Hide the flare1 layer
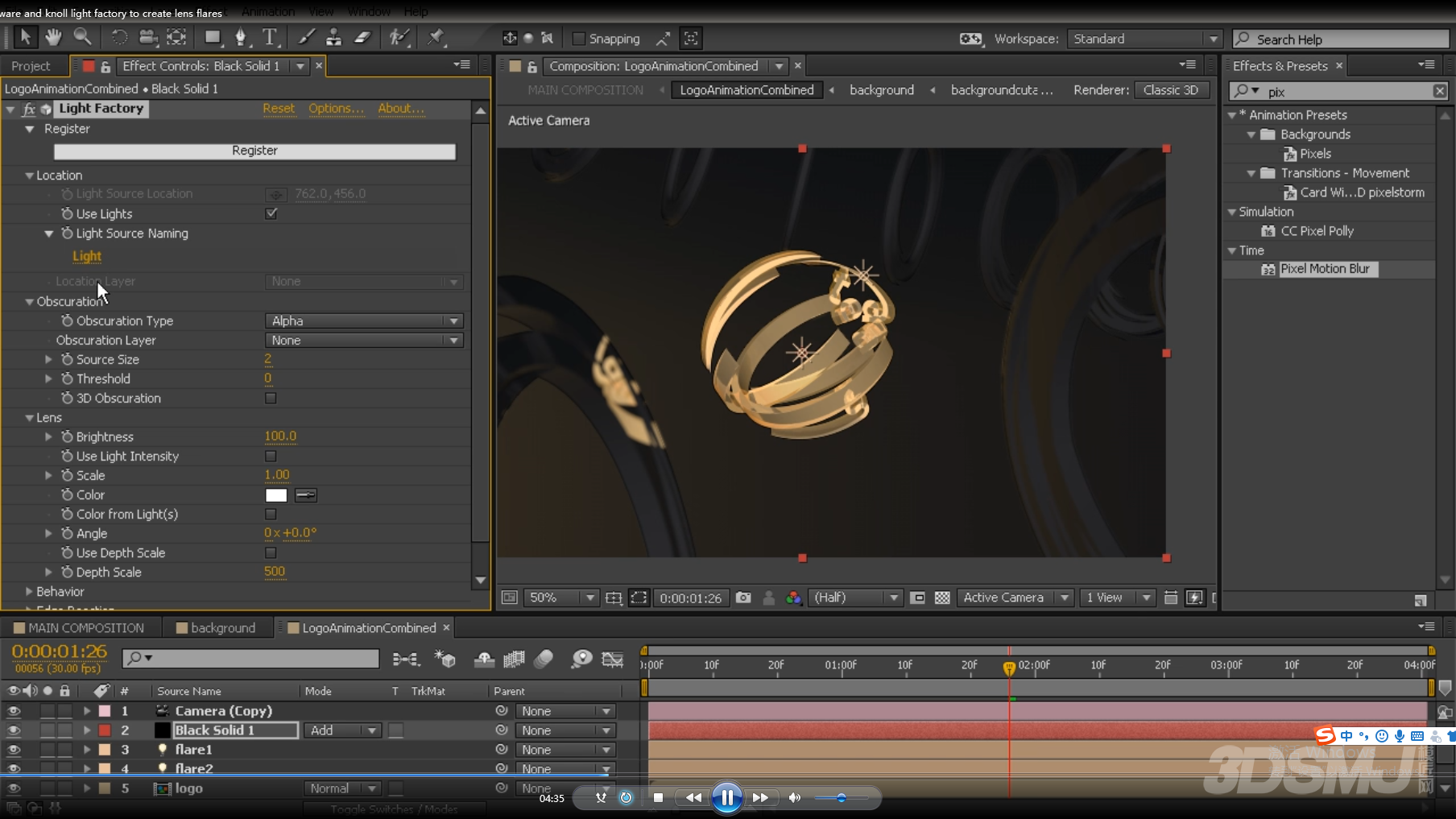Viewport: 1456px width, 819px height. click(x=14, y=750)
